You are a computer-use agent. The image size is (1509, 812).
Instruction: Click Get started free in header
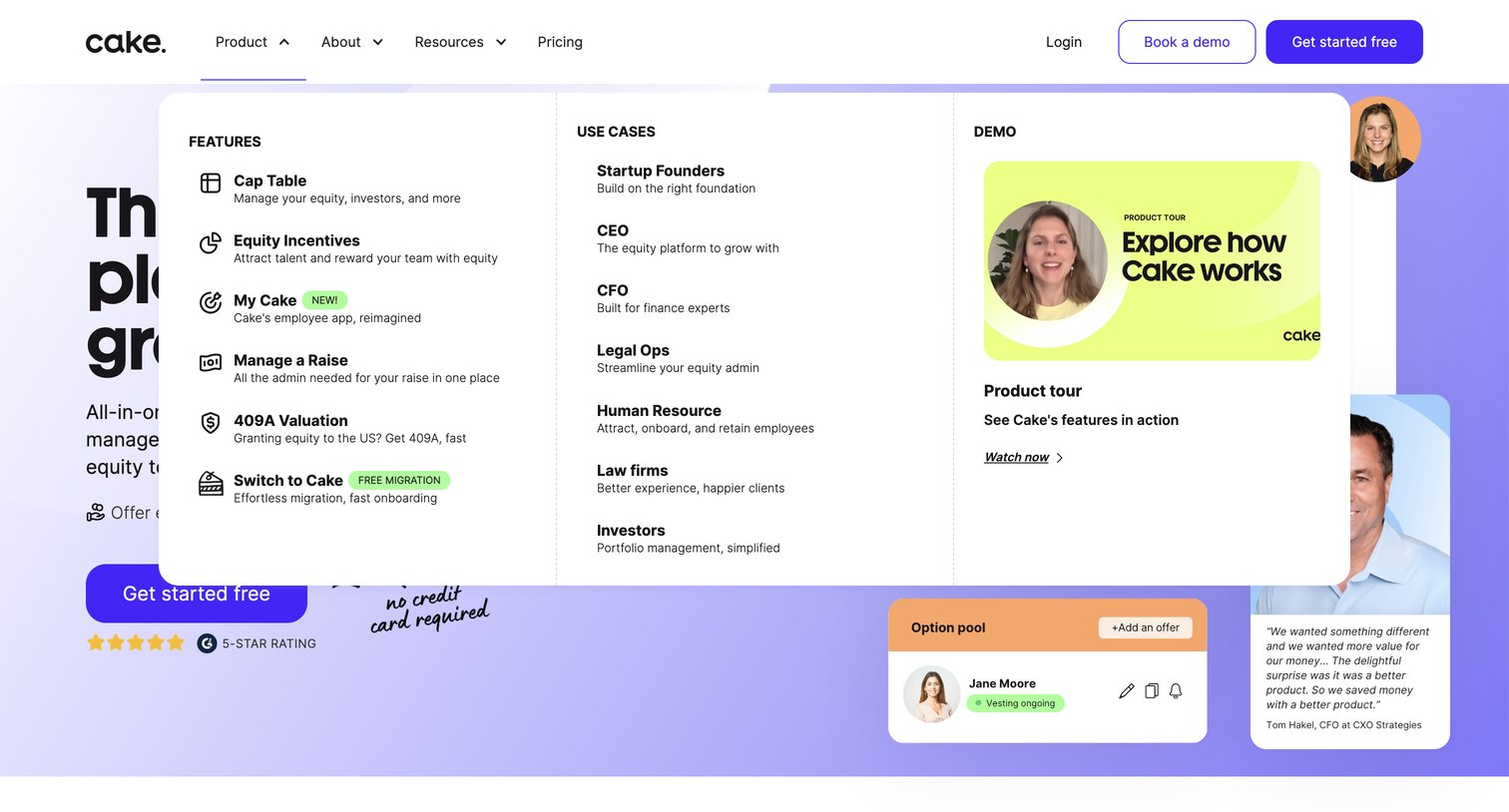click(x=1344, y=42)
